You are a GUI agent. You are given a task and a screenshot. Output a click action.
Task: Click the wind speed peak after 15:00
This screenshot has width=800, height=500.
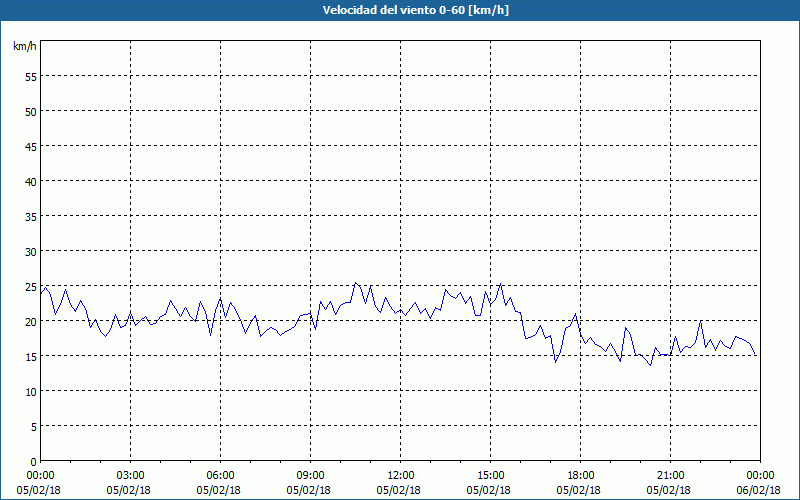pos(501,284)
